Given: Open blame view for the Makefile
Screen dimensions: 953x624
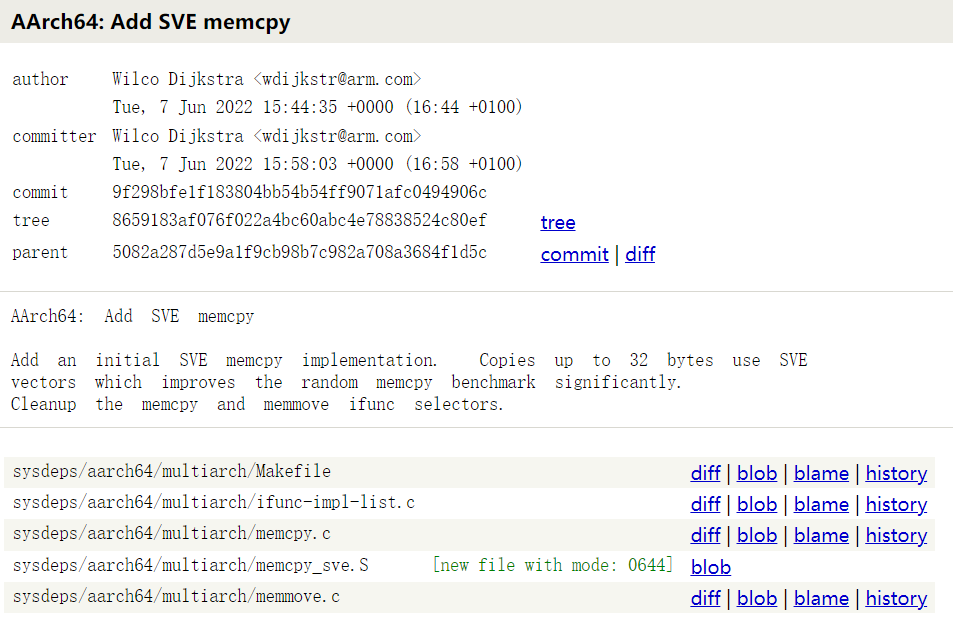Looking at the screenshot, I should pos(820,473).
